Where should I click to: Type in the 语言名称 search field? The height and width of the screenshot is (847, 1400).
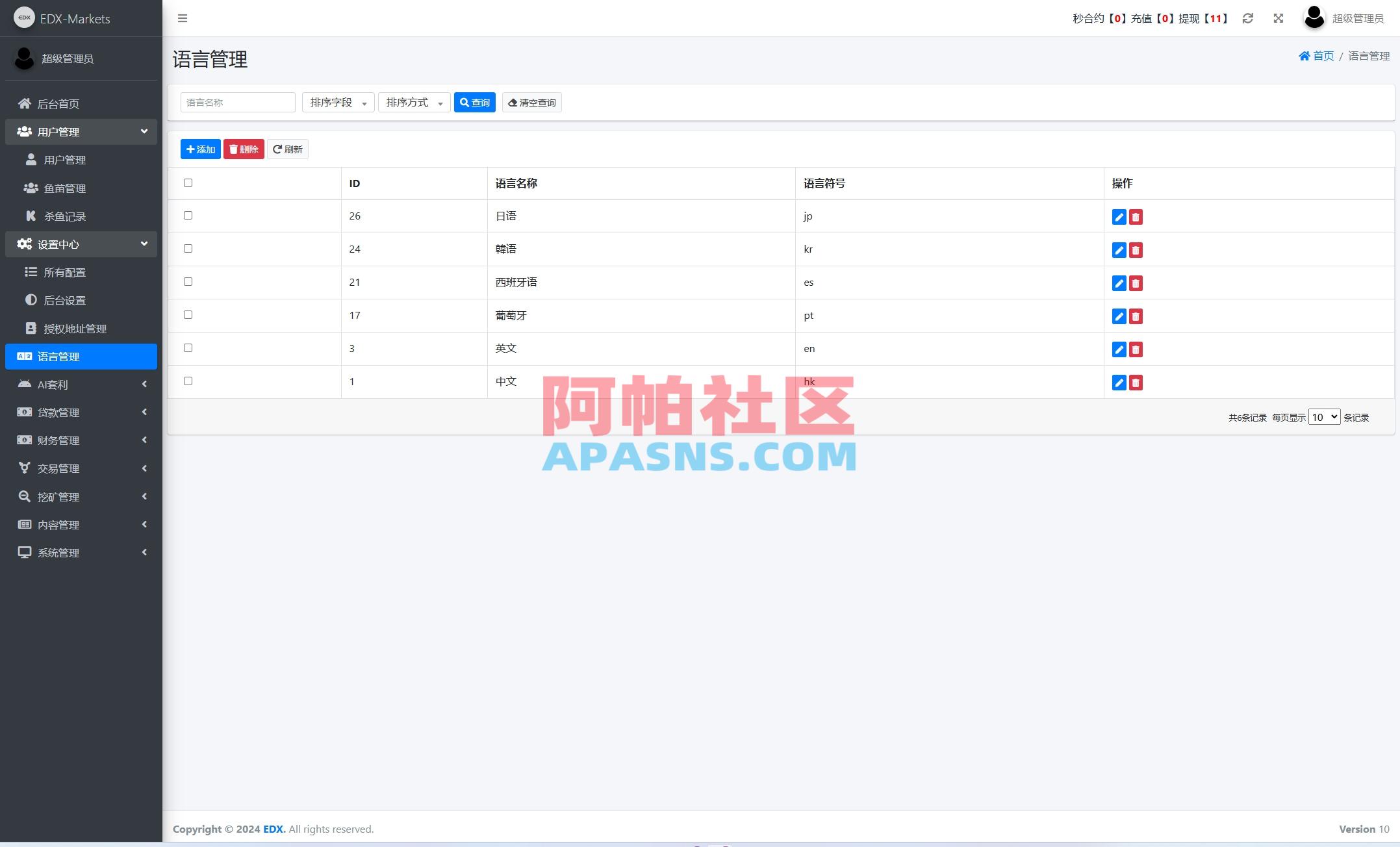point(237,102)
